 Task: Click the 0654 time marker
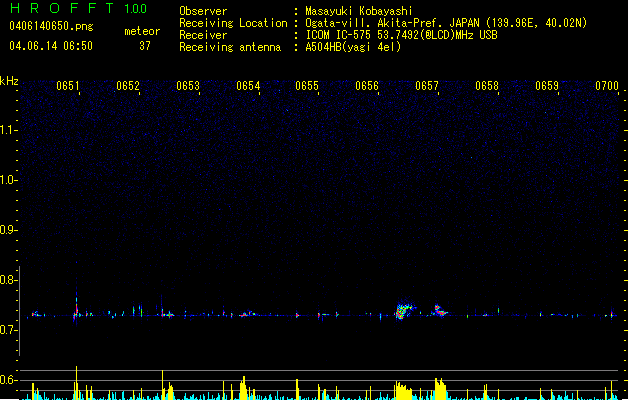[248, 86]
